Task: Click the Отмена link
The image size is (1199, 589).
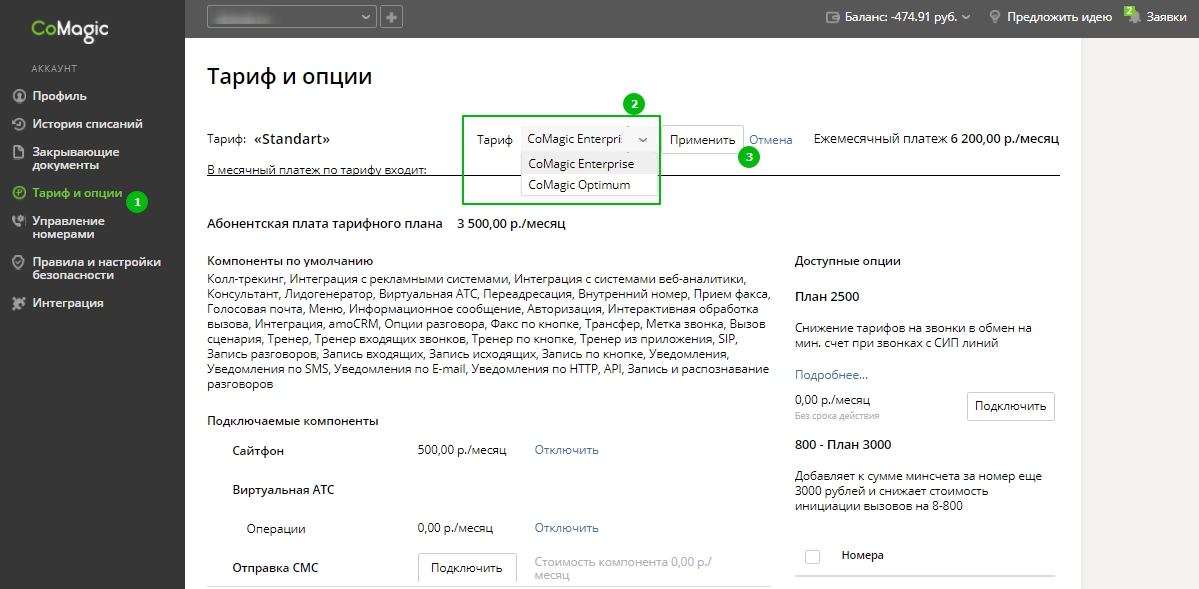Action: pos(771,140)
